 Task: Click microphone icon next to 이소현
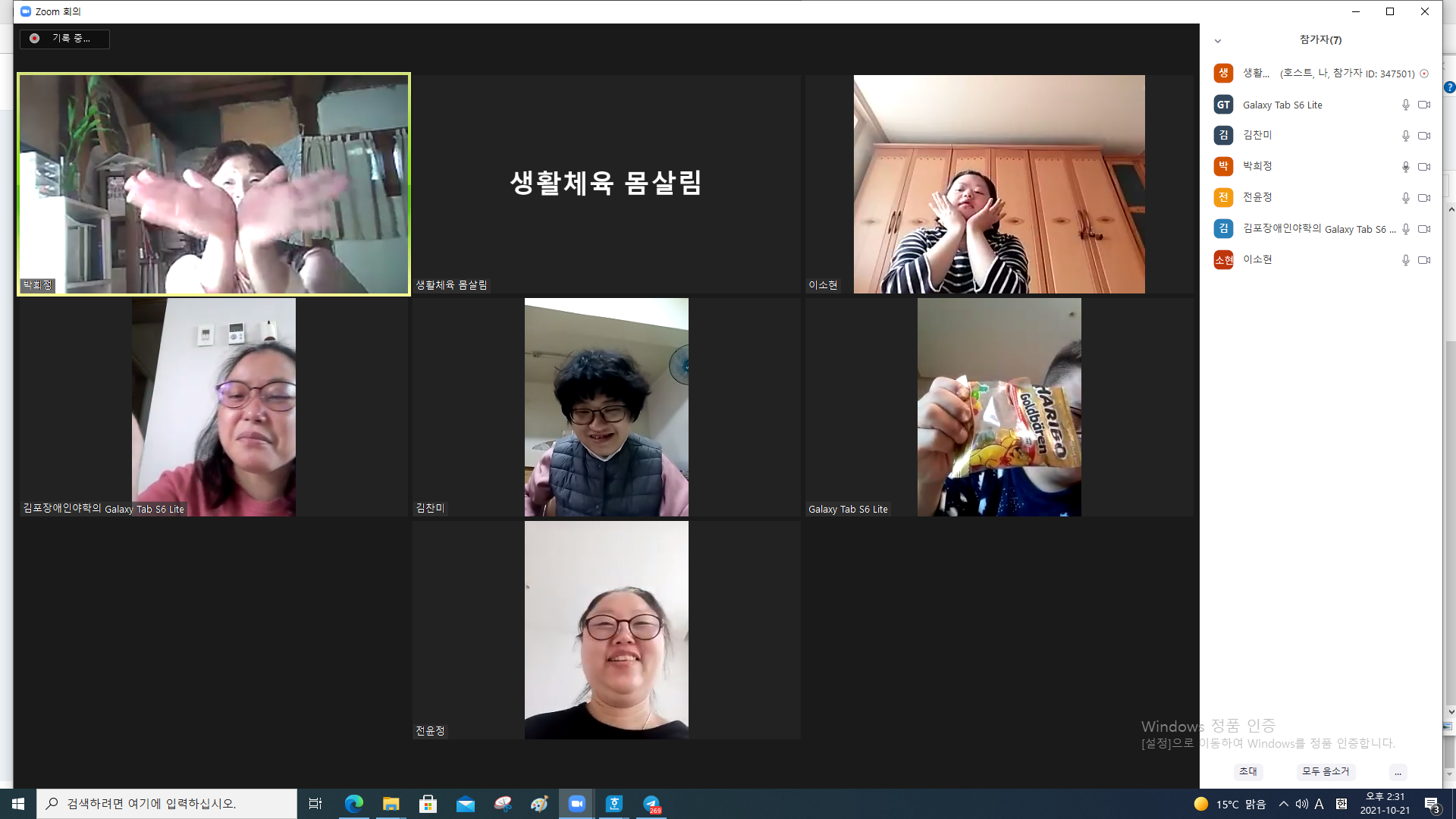(x=1405, y=260)
